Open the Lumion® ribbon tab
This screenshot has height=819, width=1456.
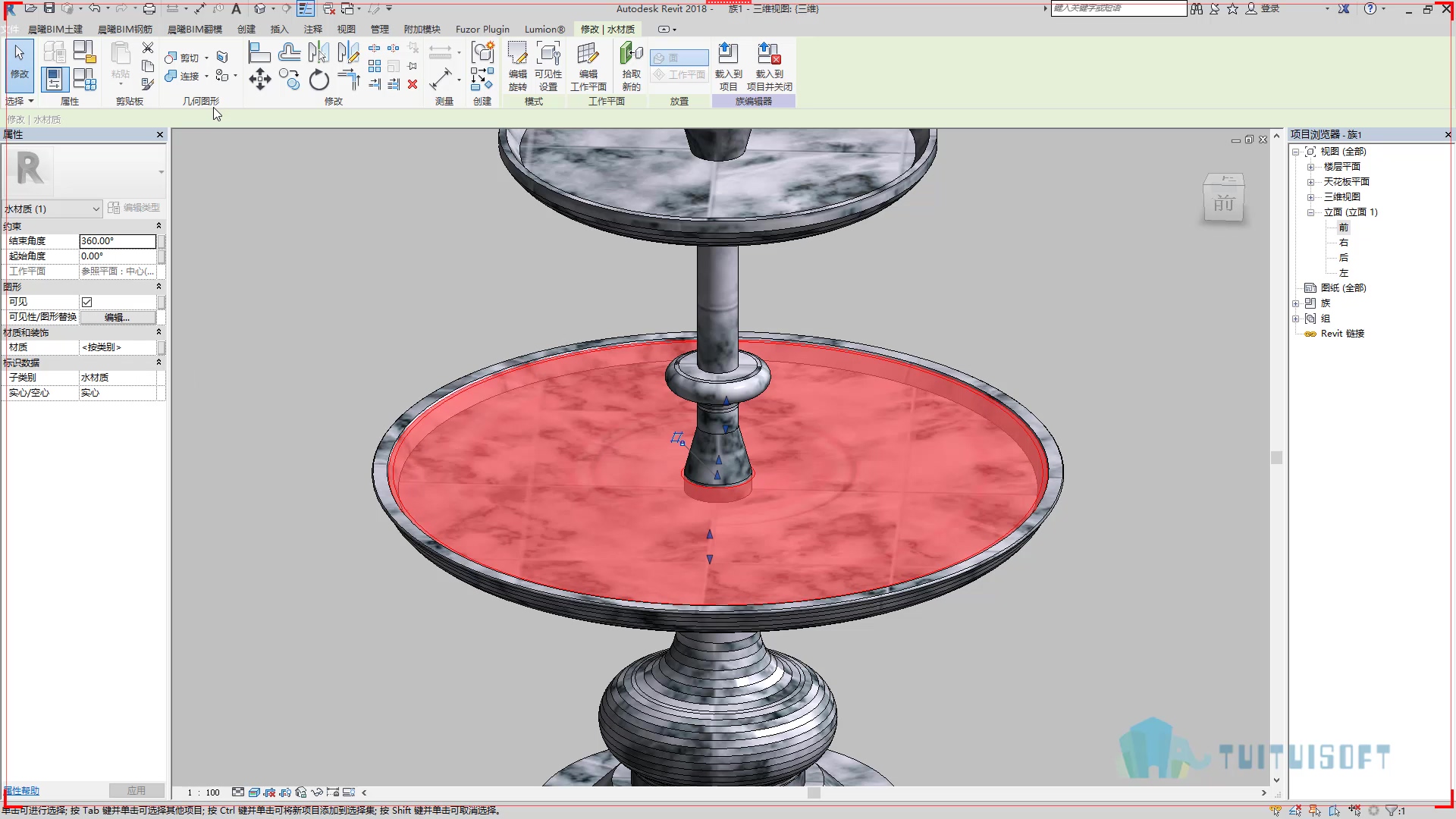[x=544, y=29]
